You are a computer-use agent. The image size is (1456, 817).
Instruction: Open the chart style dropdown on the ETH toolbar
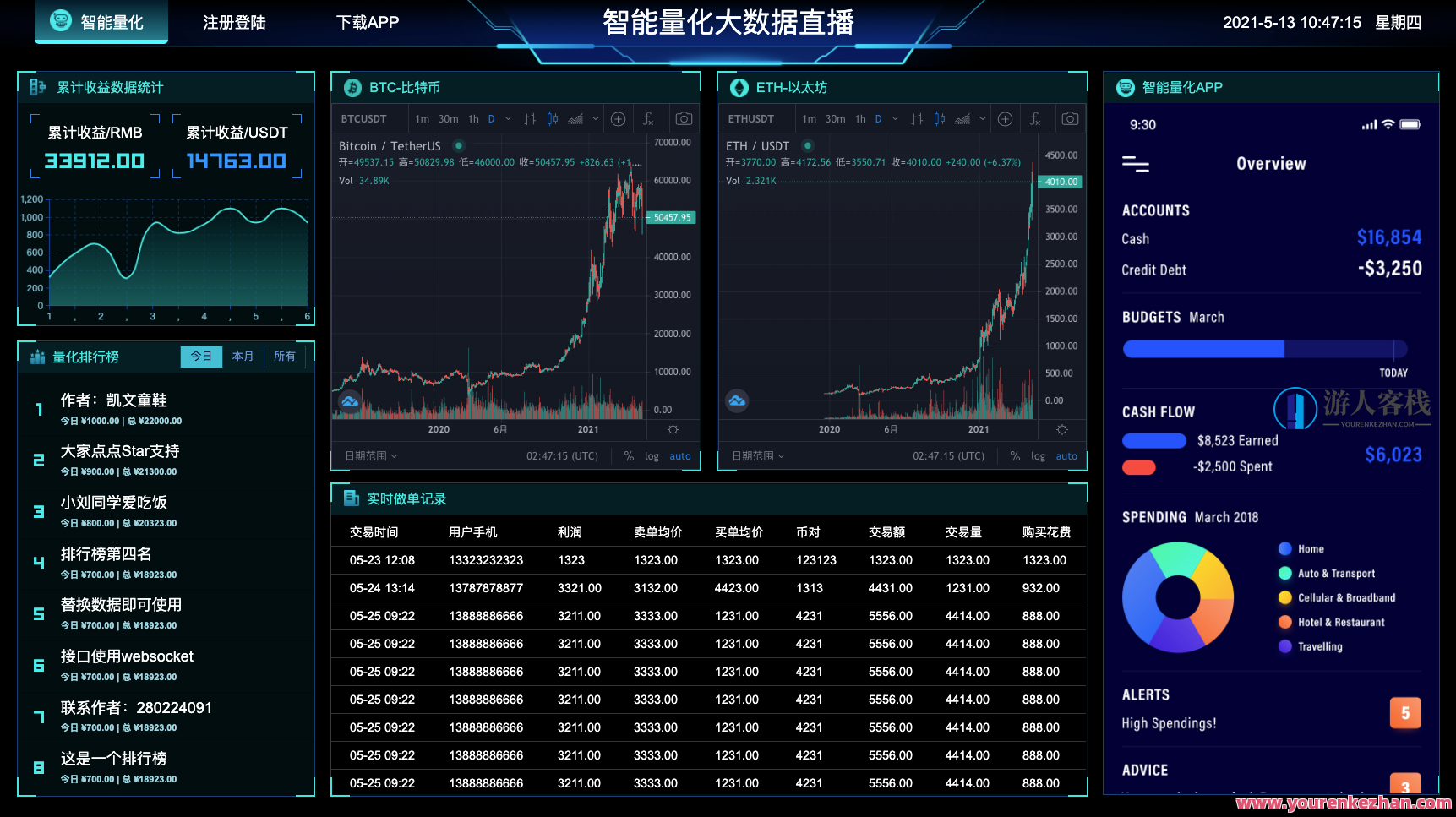(983, 118)
